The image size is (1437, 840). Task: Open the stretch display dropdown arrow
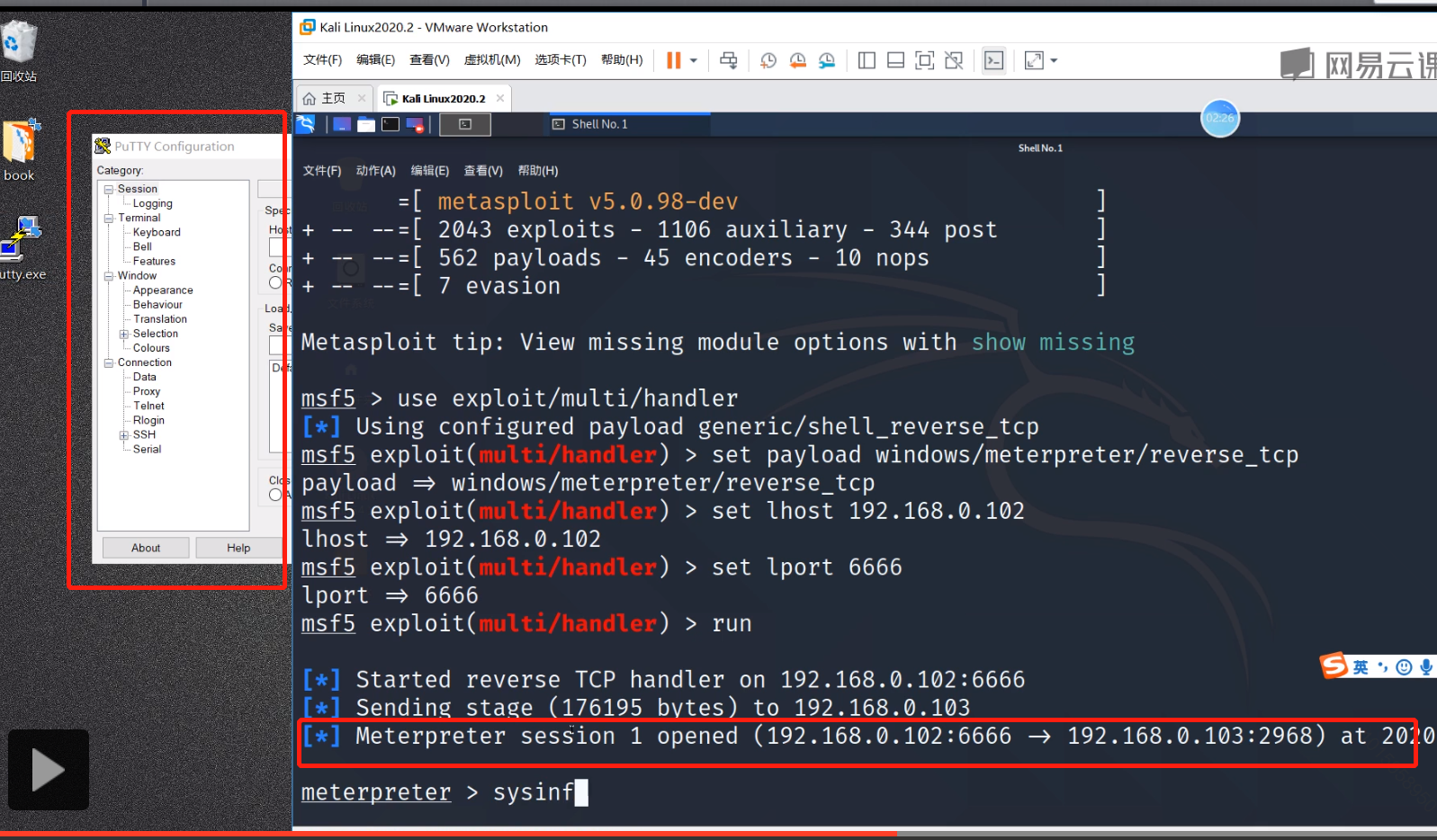pos(1054,60)
